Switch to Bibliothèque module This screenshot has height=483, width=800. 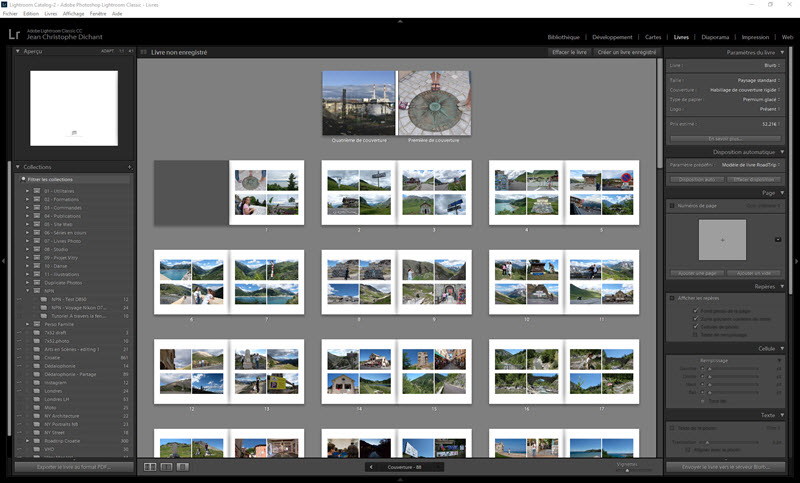point(563,37)
